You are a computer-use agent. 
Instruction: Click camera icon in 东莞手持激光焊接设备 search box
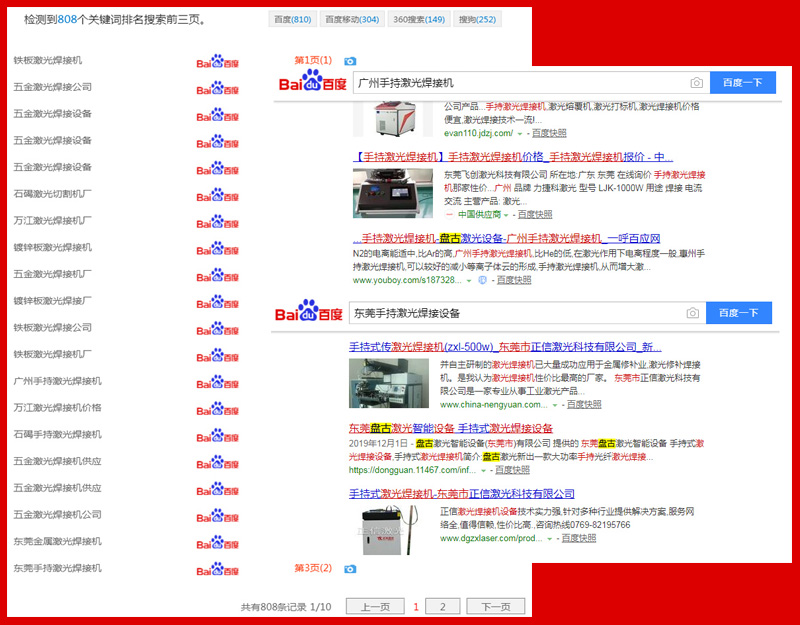click(692, 313)
